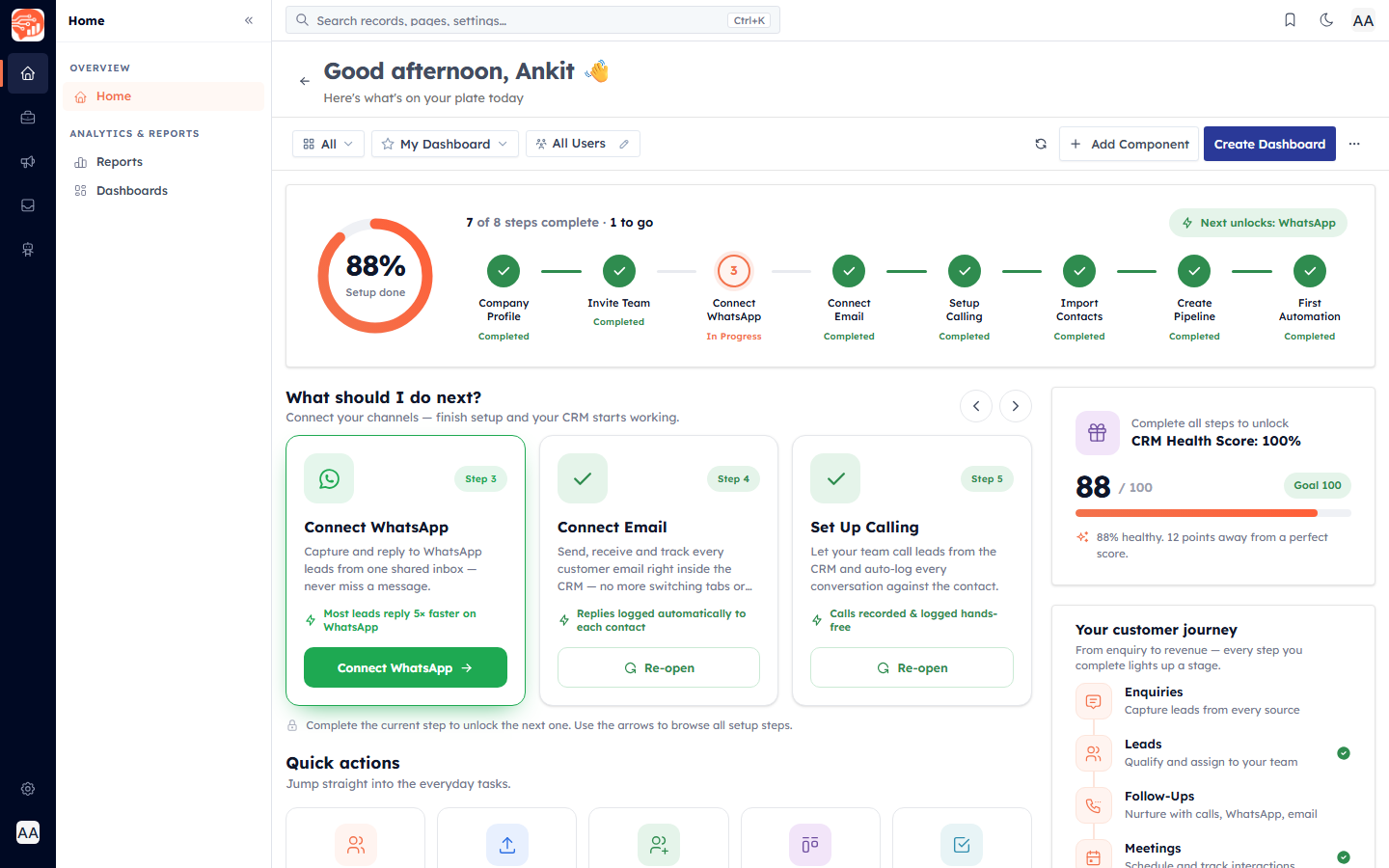Click the Setup Calling step checkmark
The width and height of the screenshot is (1389, 868).
965,271
